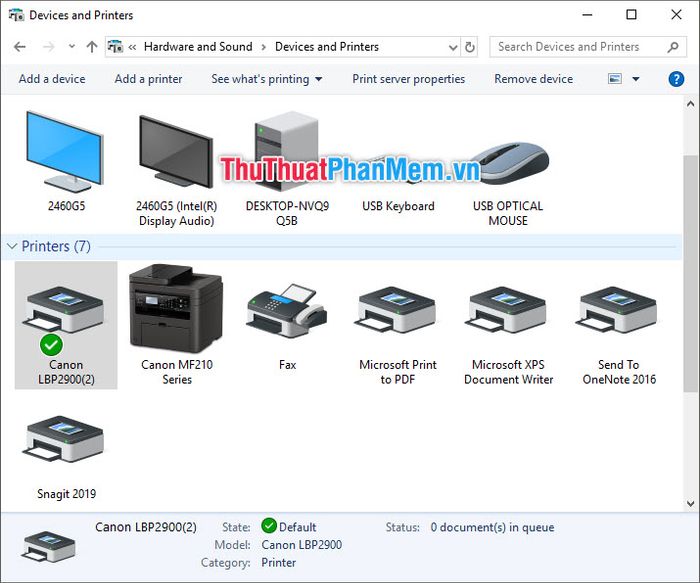The width and height of the screenshot is (700, 583).
Task: Open the address bar history dropdown
Action: tap(453, 47)
